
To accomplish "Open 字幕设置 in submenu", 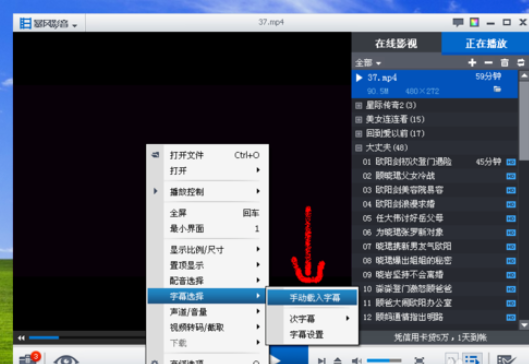I will coord(313,334).
